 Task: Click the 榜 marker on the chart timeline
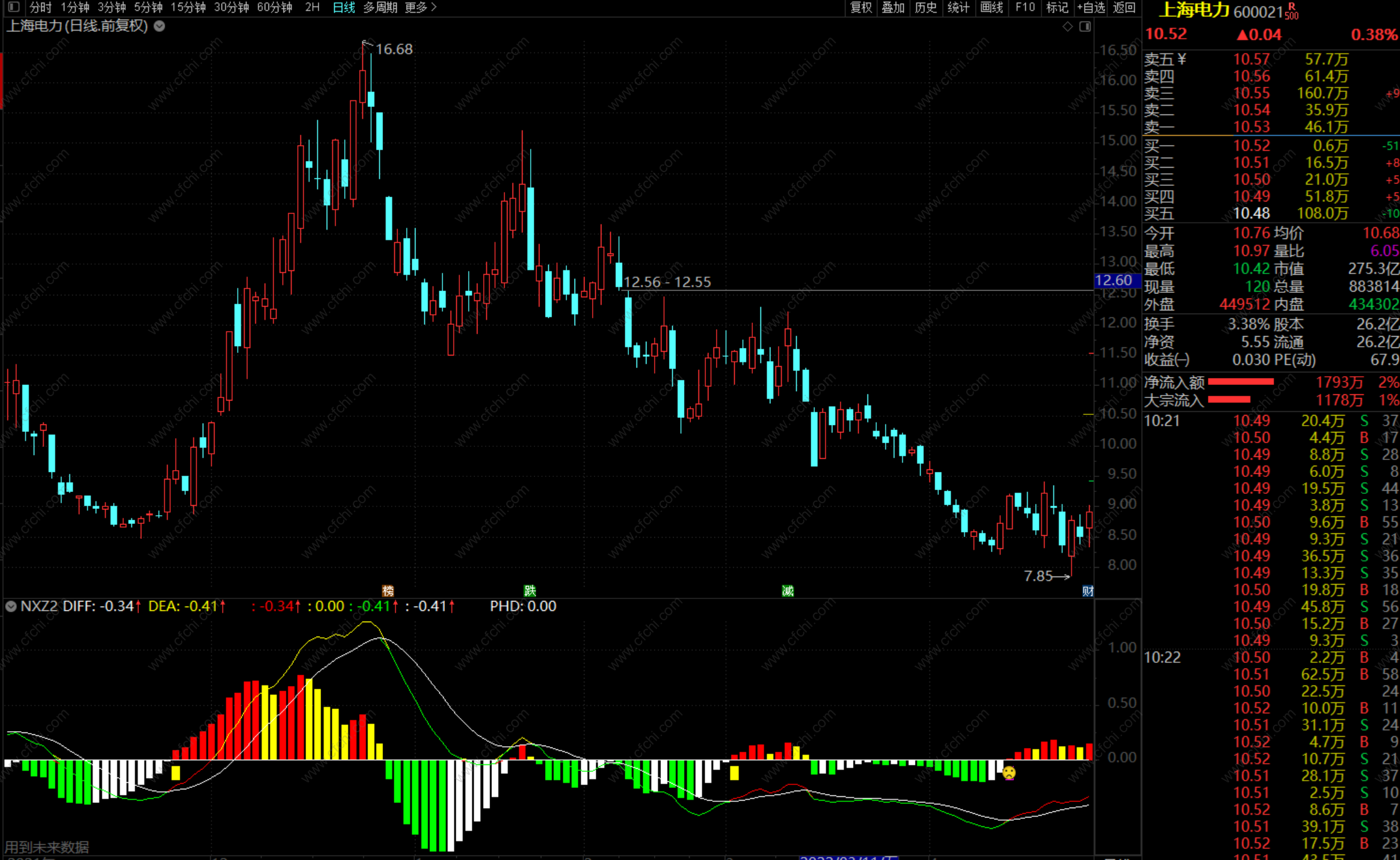coord(388,591)
